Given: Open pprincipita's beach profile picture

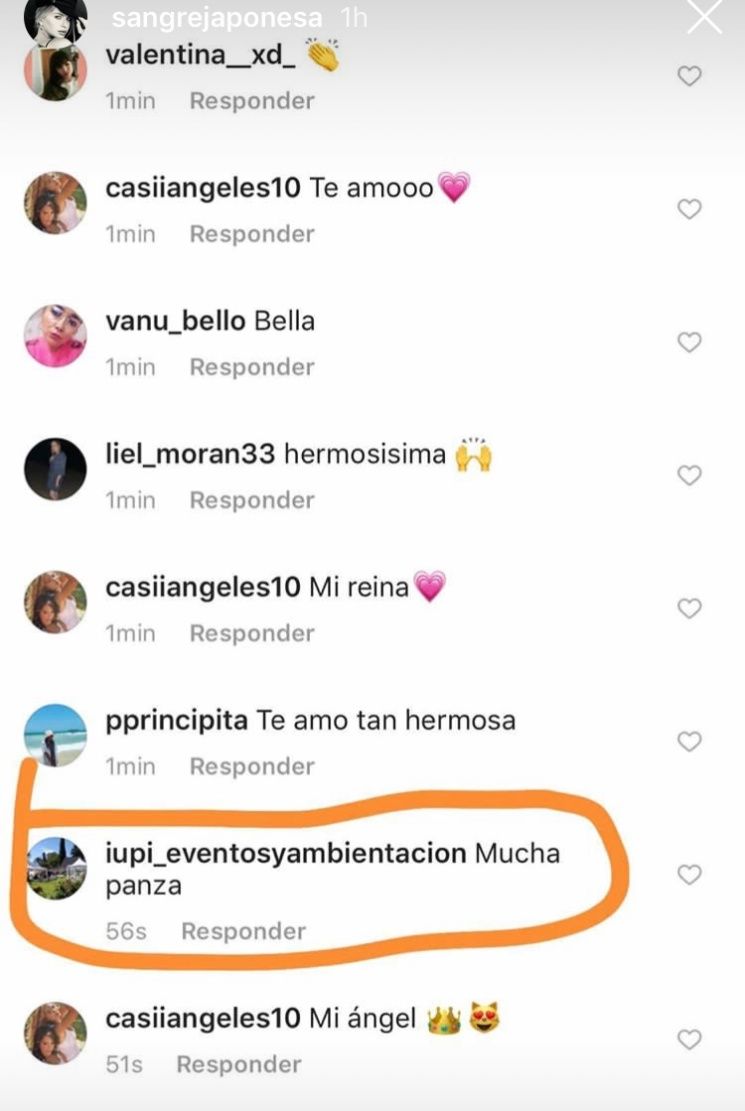Looking at the screenshot, I should click(x=55, y=735).
